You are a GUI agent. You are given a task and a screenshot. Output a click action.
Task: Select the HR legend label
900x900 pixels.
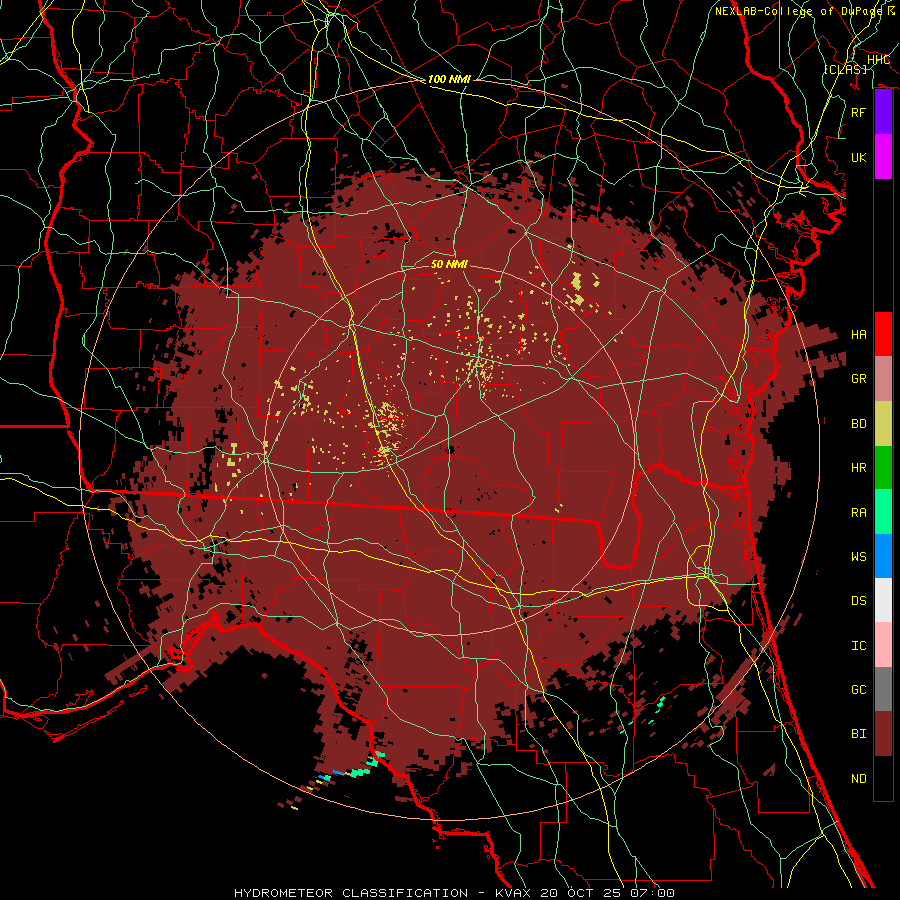pyautogui.click(x=858, y=467)
